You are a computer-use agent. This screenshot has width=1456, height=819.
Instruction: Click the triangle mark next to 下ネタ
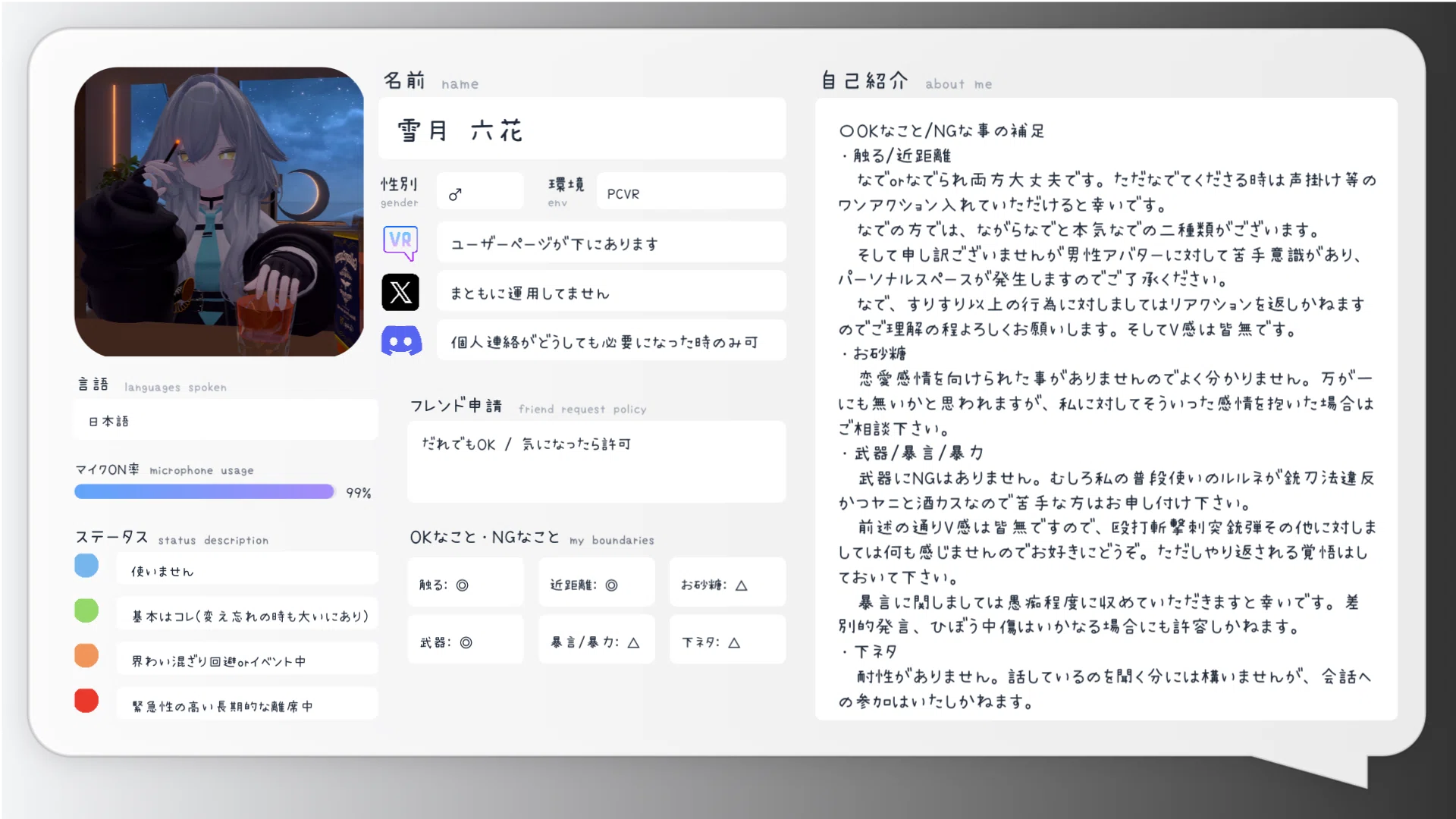pyautogui.click(x=734, y=642)
